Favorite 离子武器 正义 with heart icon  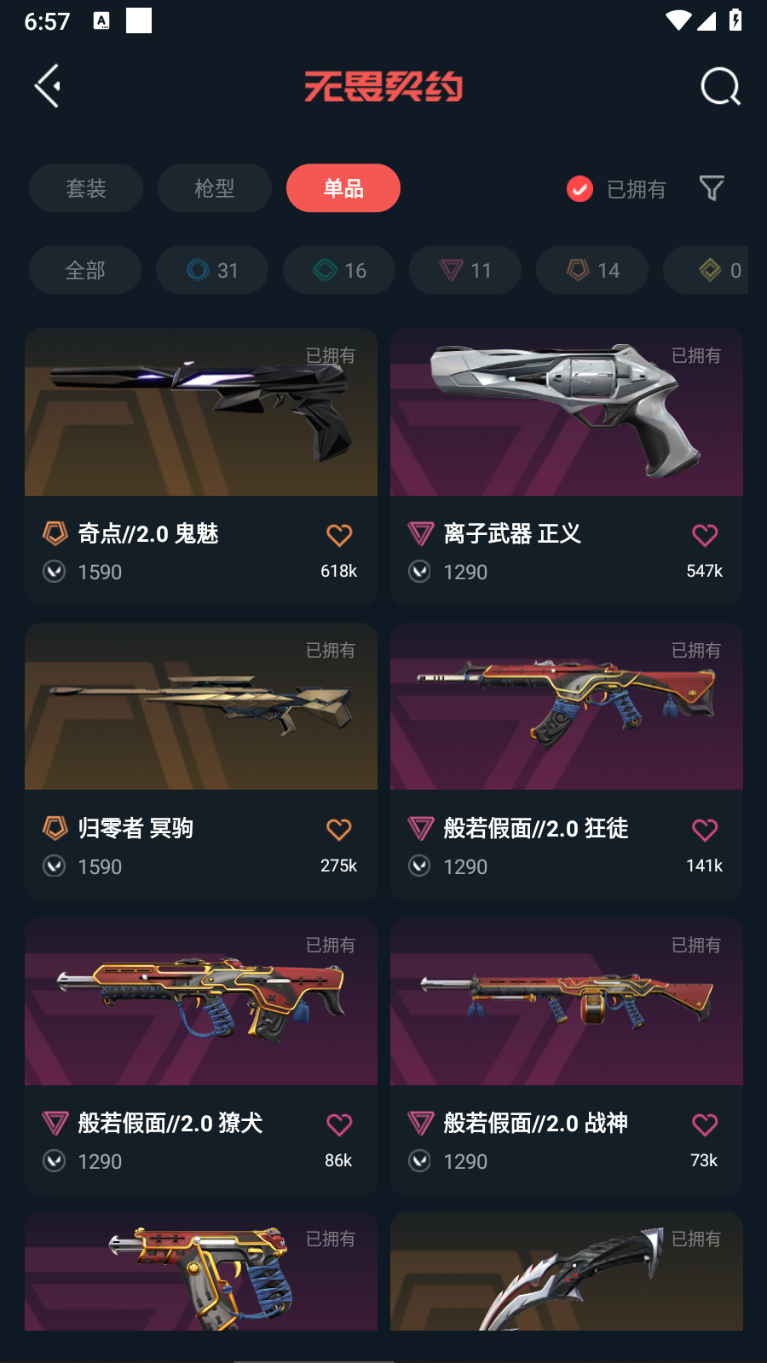click(x=705, y=535)
